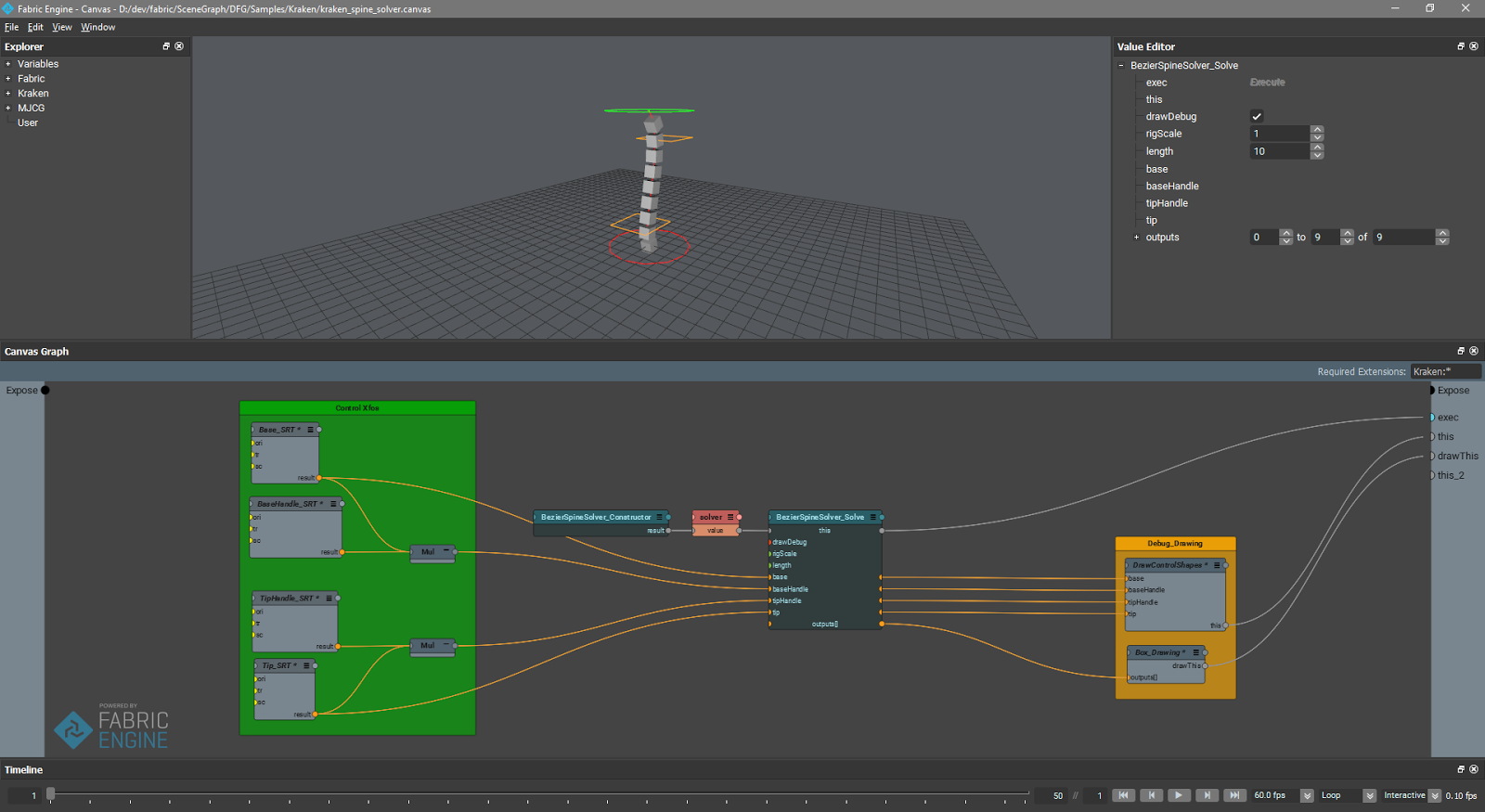Step back one frame in timeline
1485x812 pixels.
click(x=1151, y=795)
